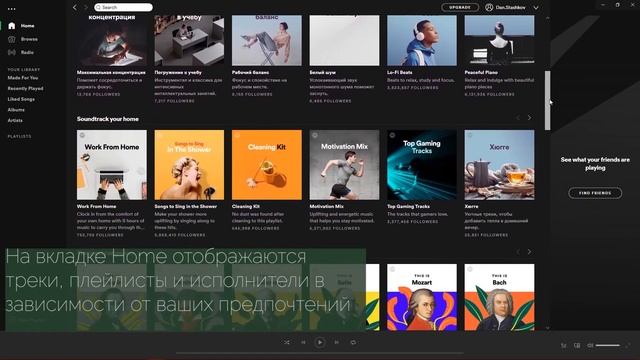Screen dimensions: 640x360
Task: Skip to the next track
Action: coord(336,342)
